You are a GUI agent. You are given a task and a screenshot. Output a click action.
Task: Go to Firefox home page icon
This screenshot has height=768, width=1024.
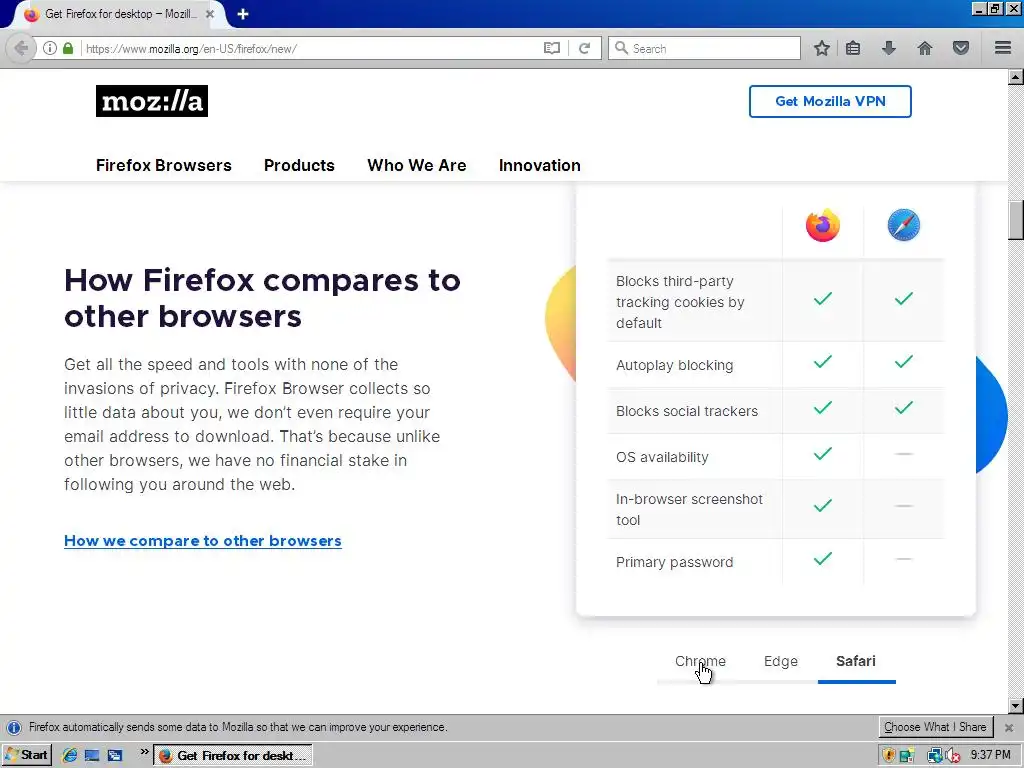point(925,48)
